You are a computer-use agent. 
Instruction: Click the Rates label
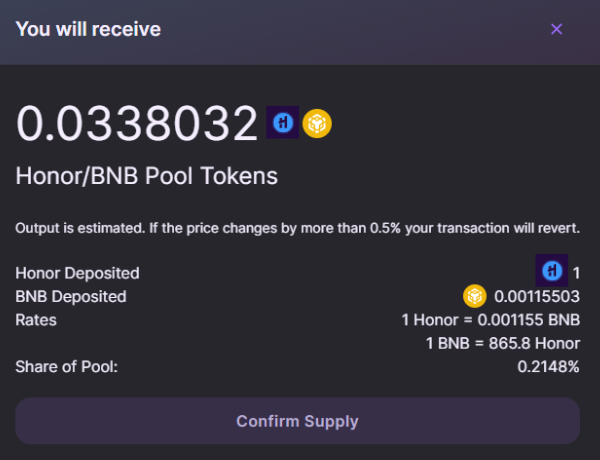pos(36,320)
